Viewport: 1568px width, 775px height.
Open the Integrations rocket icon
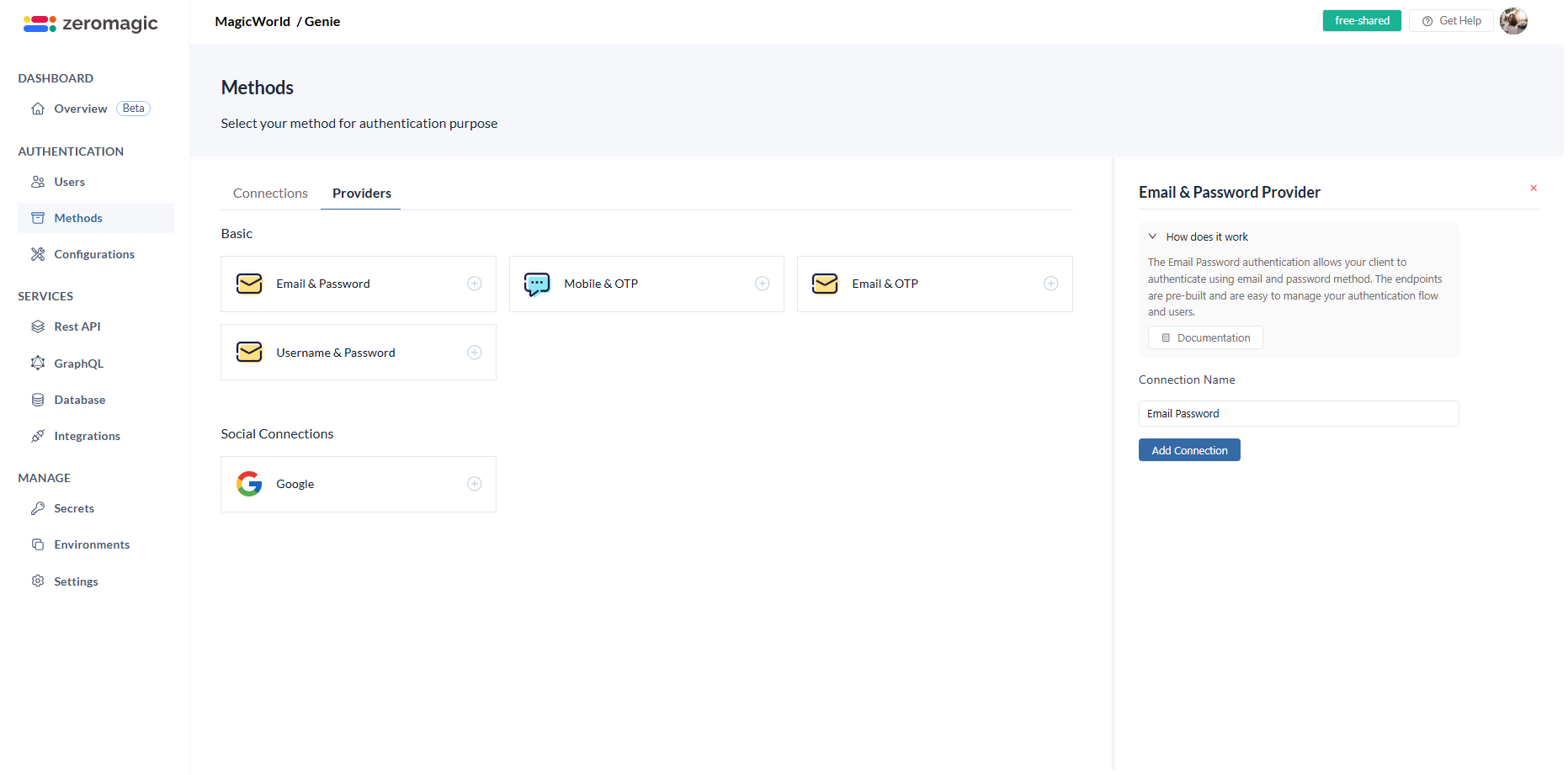(x=38, y=435)
